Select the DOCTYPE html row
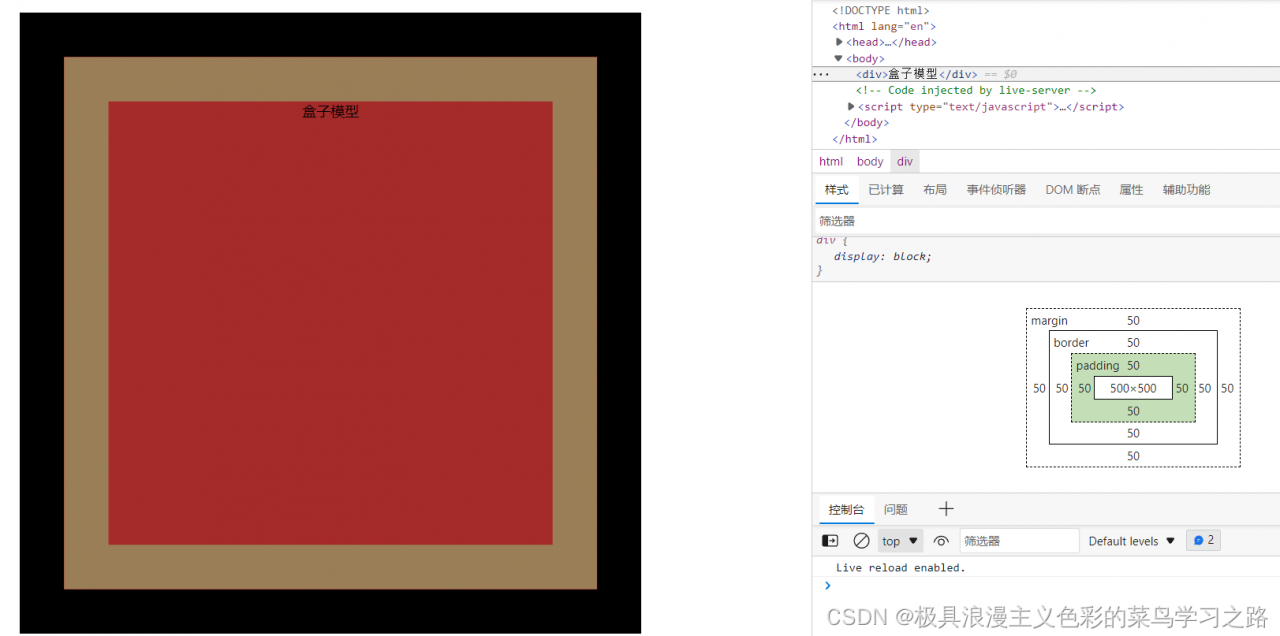This screenshot has height=636, width=1280. point(880,10)
